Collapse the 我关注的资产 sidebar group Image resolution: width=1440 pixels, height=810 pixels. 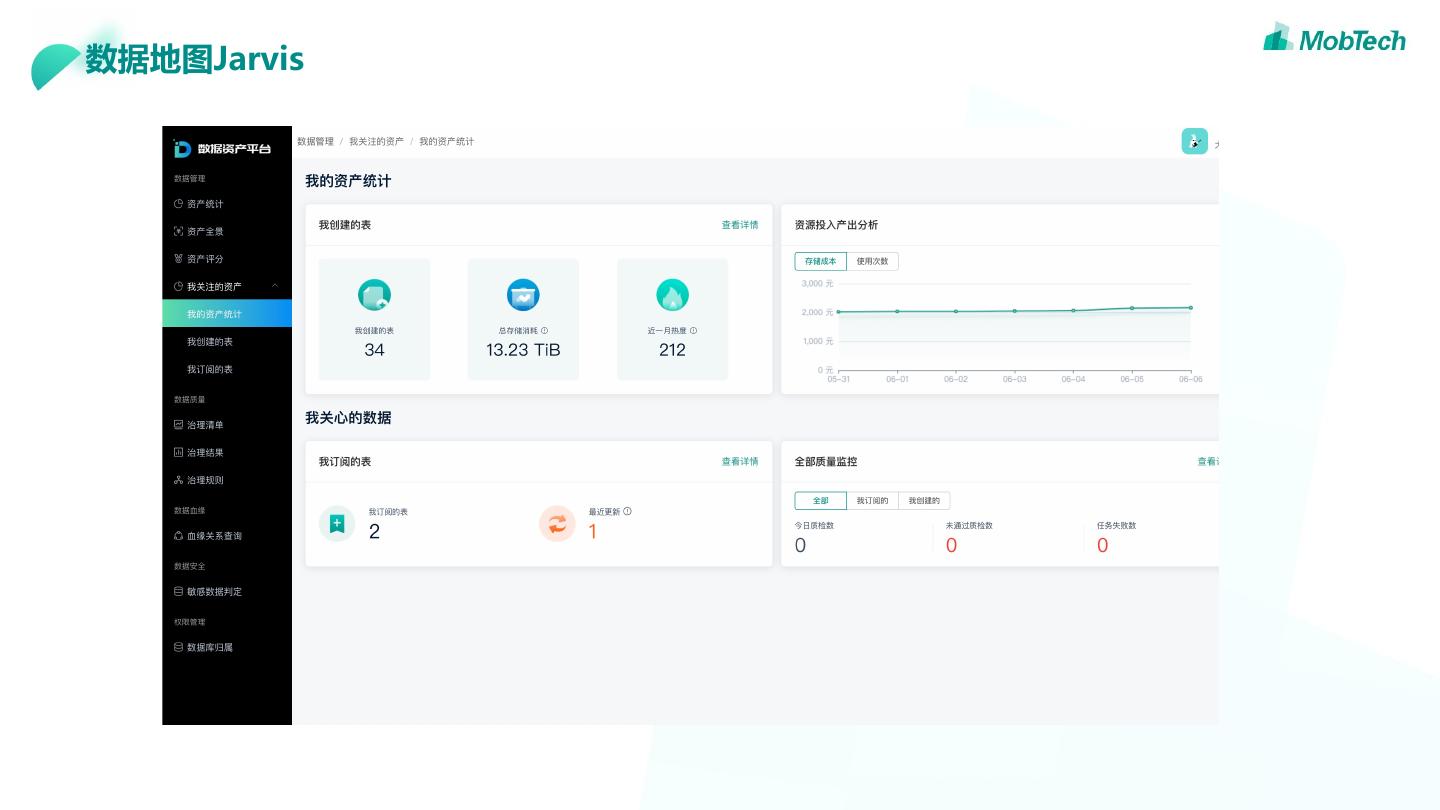coord(275,286)
